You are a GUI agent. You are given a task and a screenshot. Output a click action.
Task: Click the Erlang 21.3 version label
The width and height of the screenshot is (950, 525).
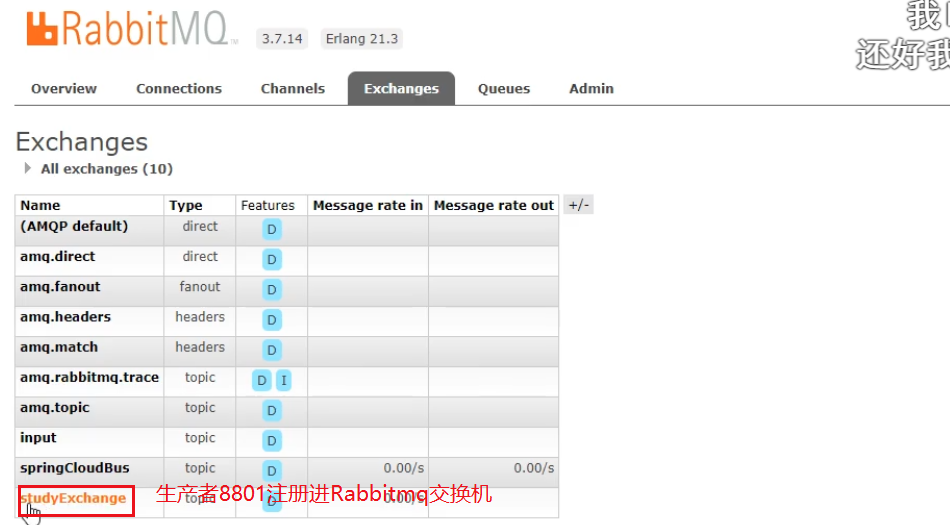pos(362,39)
